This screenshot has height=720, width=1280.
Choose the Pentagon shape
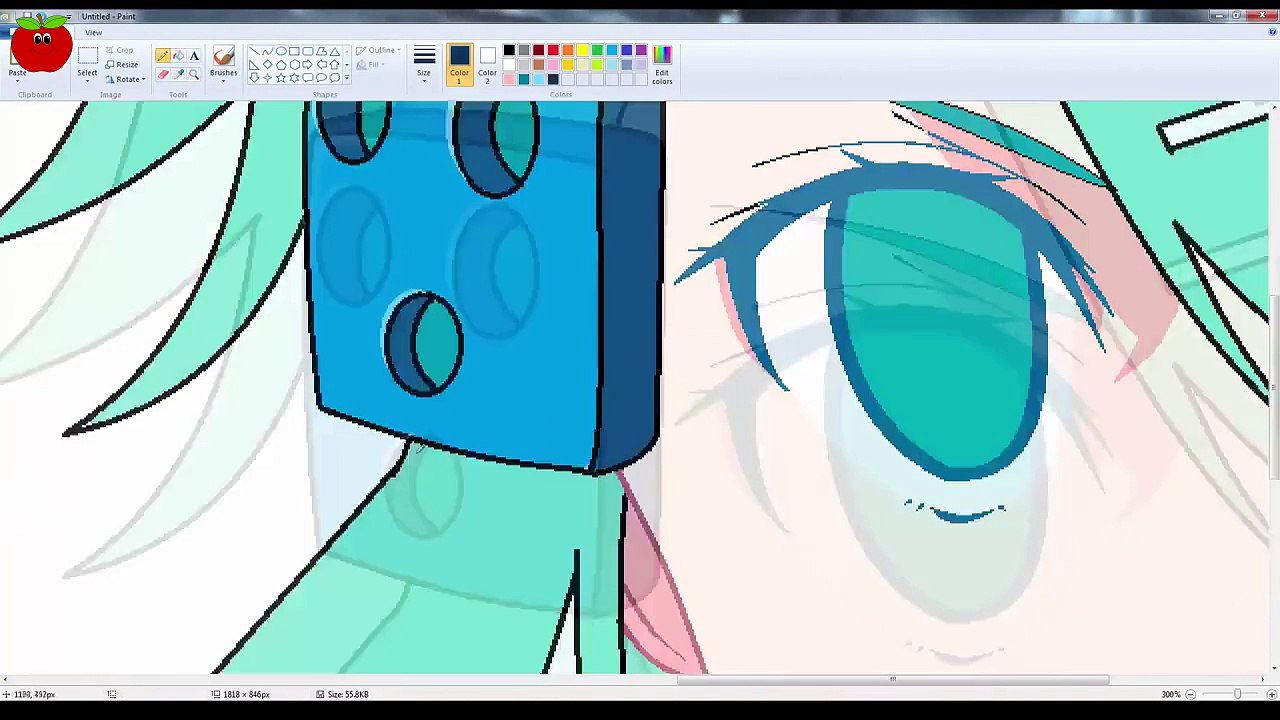pyautogui.click(x=281, y=65)
